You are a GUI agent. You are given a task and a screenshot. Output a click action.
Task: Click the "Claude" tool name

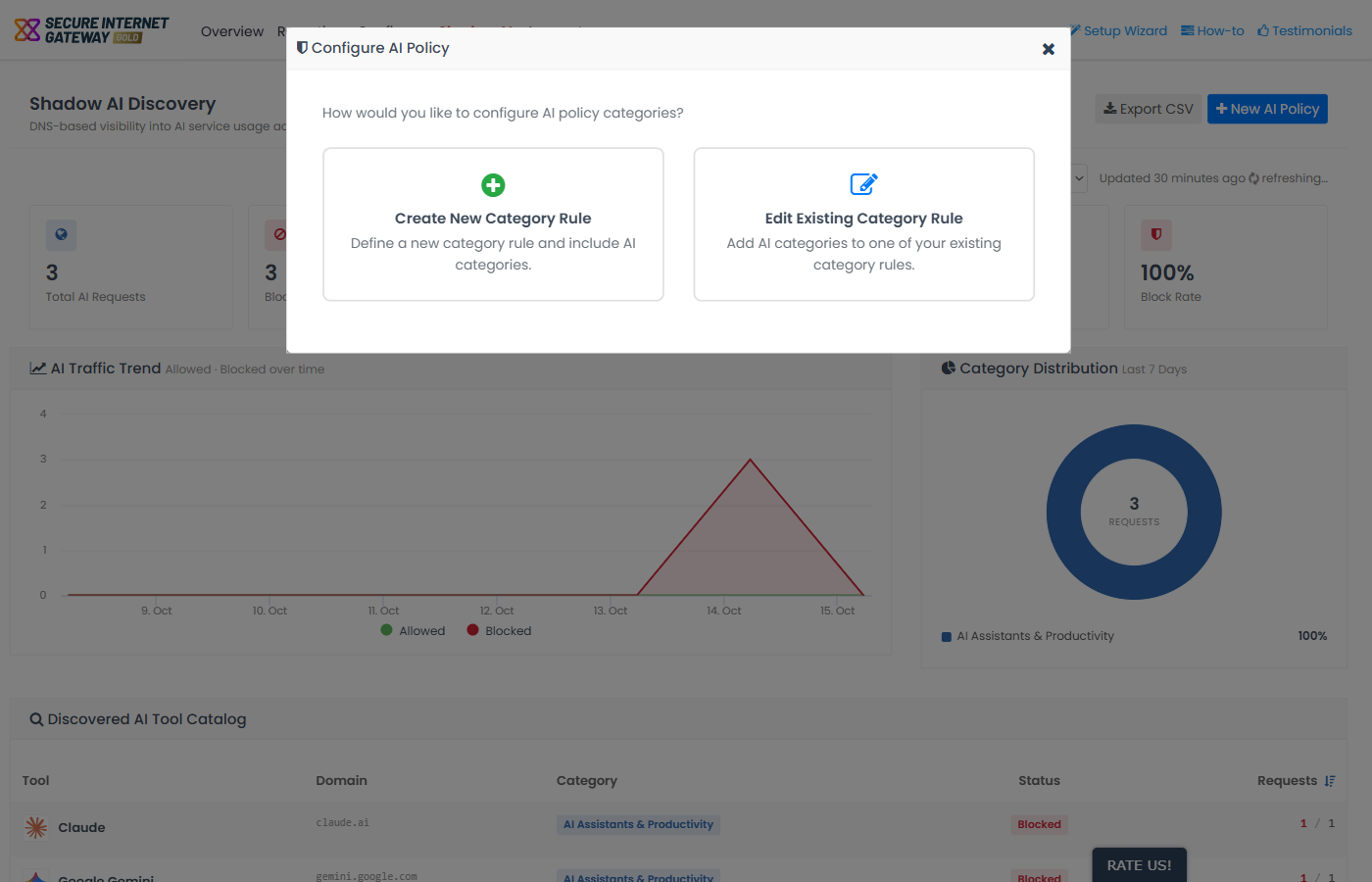(81, 827)
